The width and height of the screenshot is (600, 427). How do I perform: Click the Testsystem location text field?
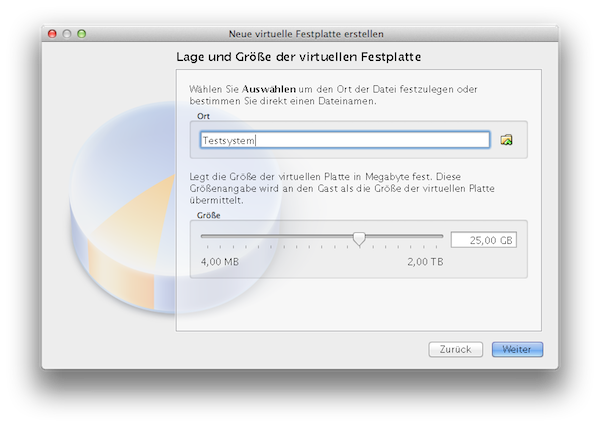tap(345, 140)
